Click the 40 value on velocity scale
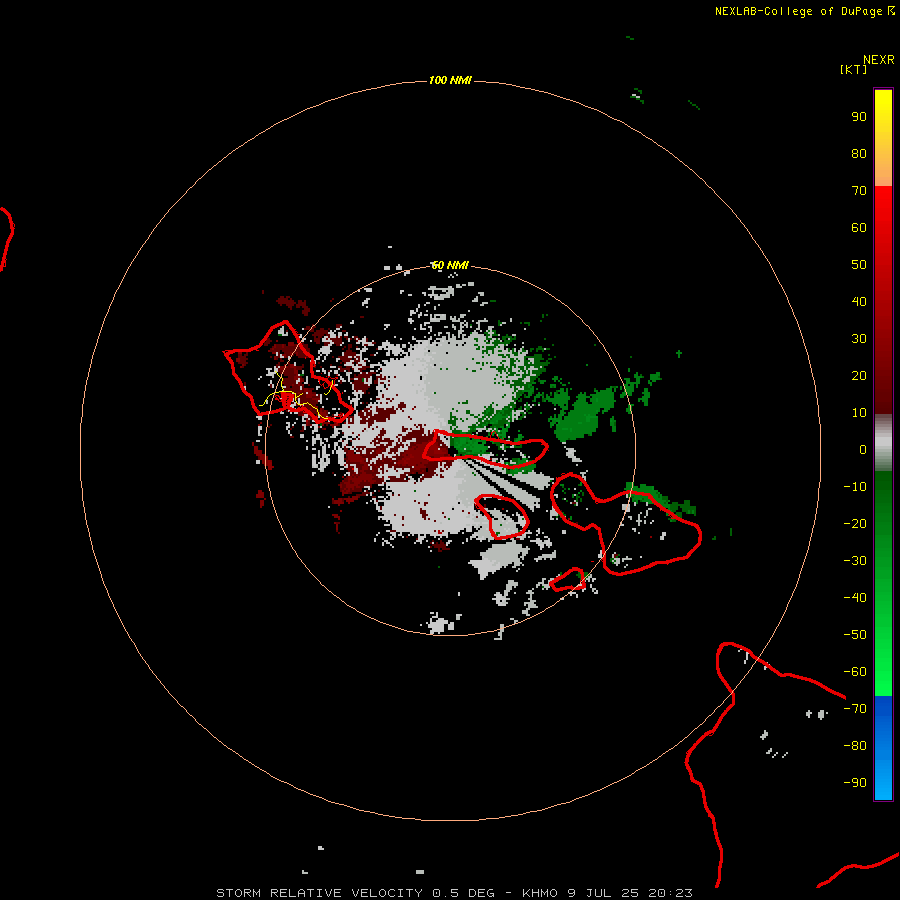This screenshot has width=900, height=900. (859, 302)
